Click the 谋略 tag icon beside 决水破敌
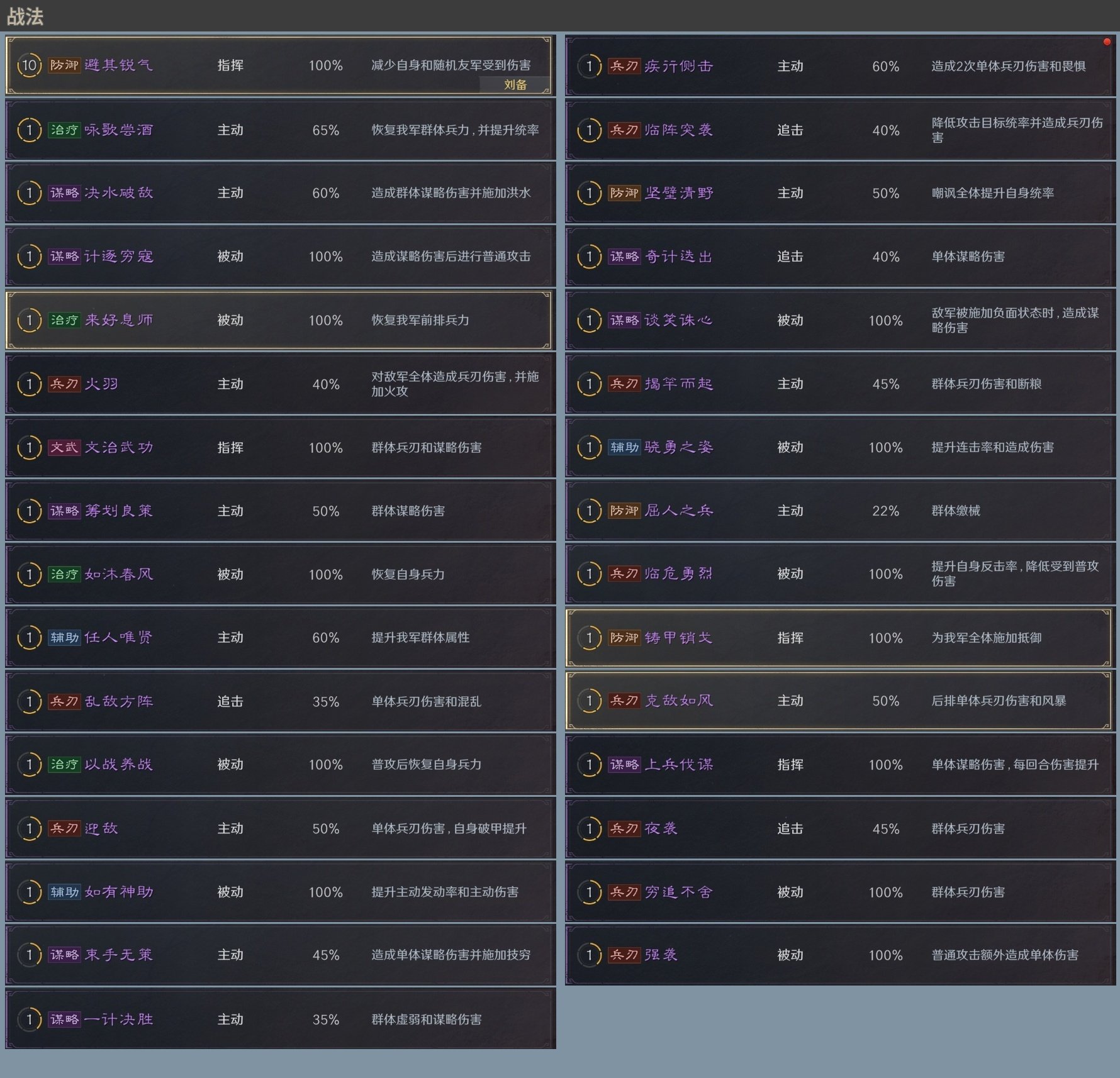This screenshot has width=1120, height=1078. click(65, 193)
